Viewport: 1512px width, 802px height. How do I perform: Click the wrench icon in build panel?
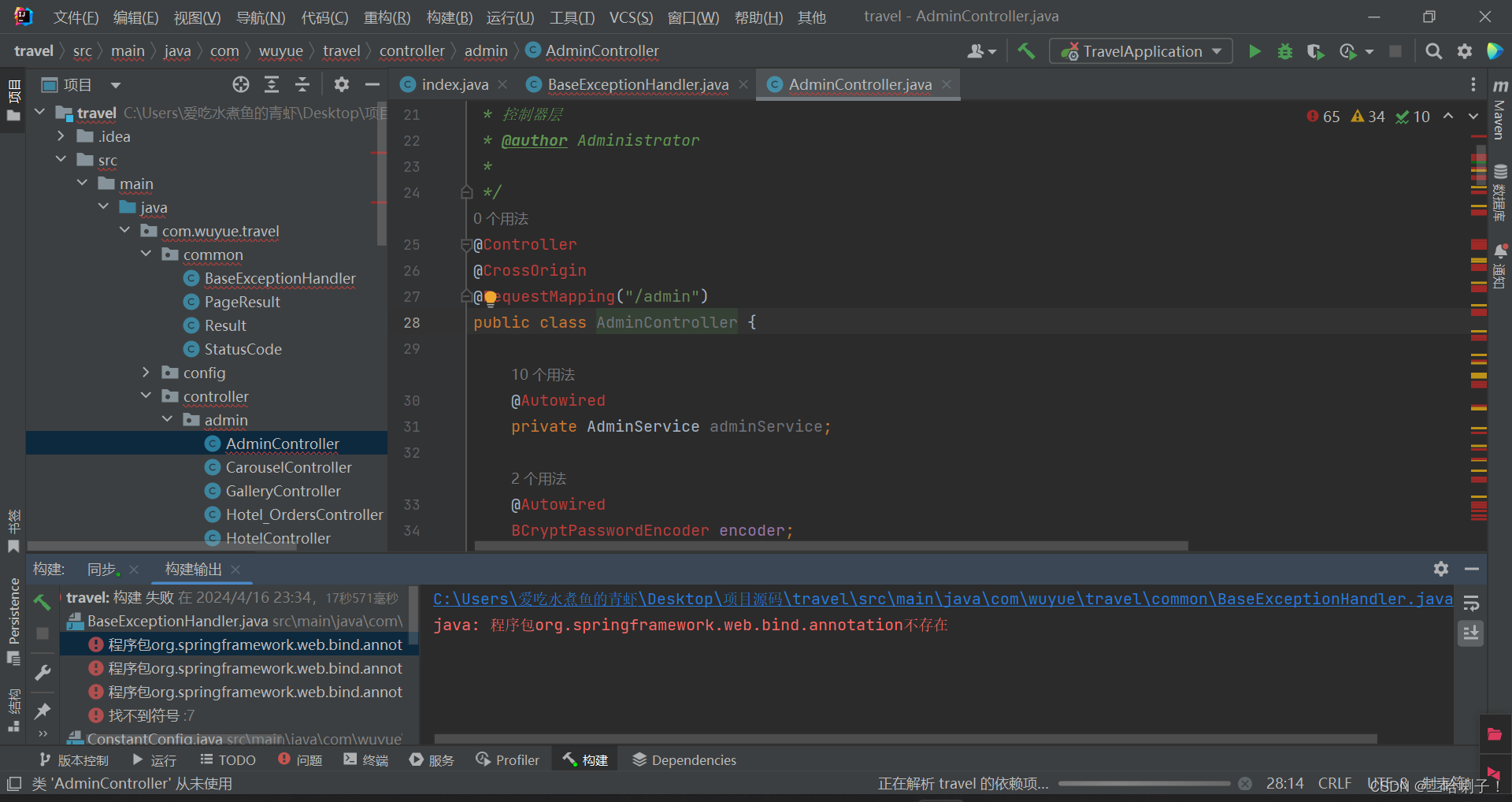click(x=43, y=672)
